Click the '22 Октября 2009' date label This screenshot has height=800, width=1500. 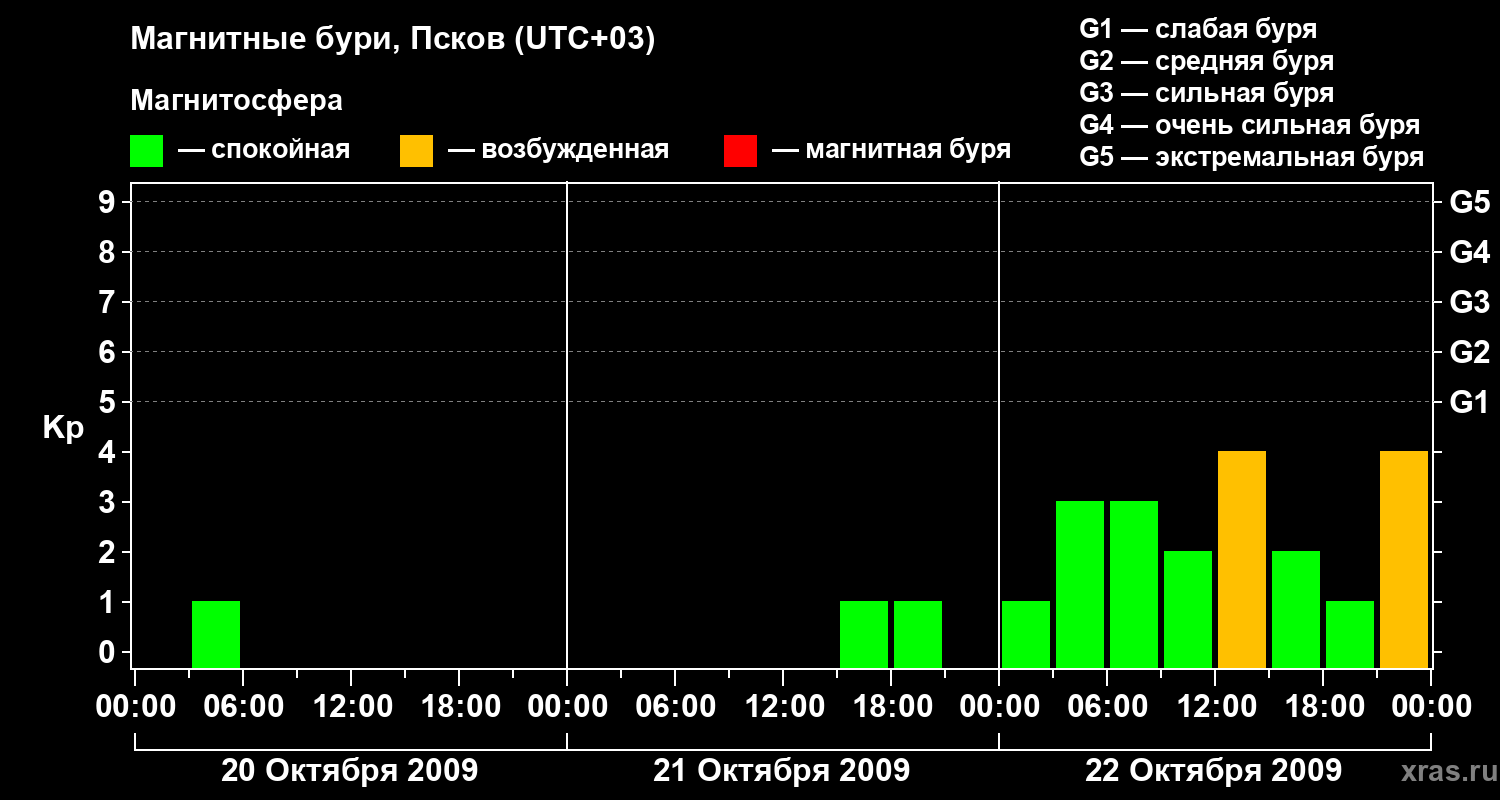[1213, 770]
